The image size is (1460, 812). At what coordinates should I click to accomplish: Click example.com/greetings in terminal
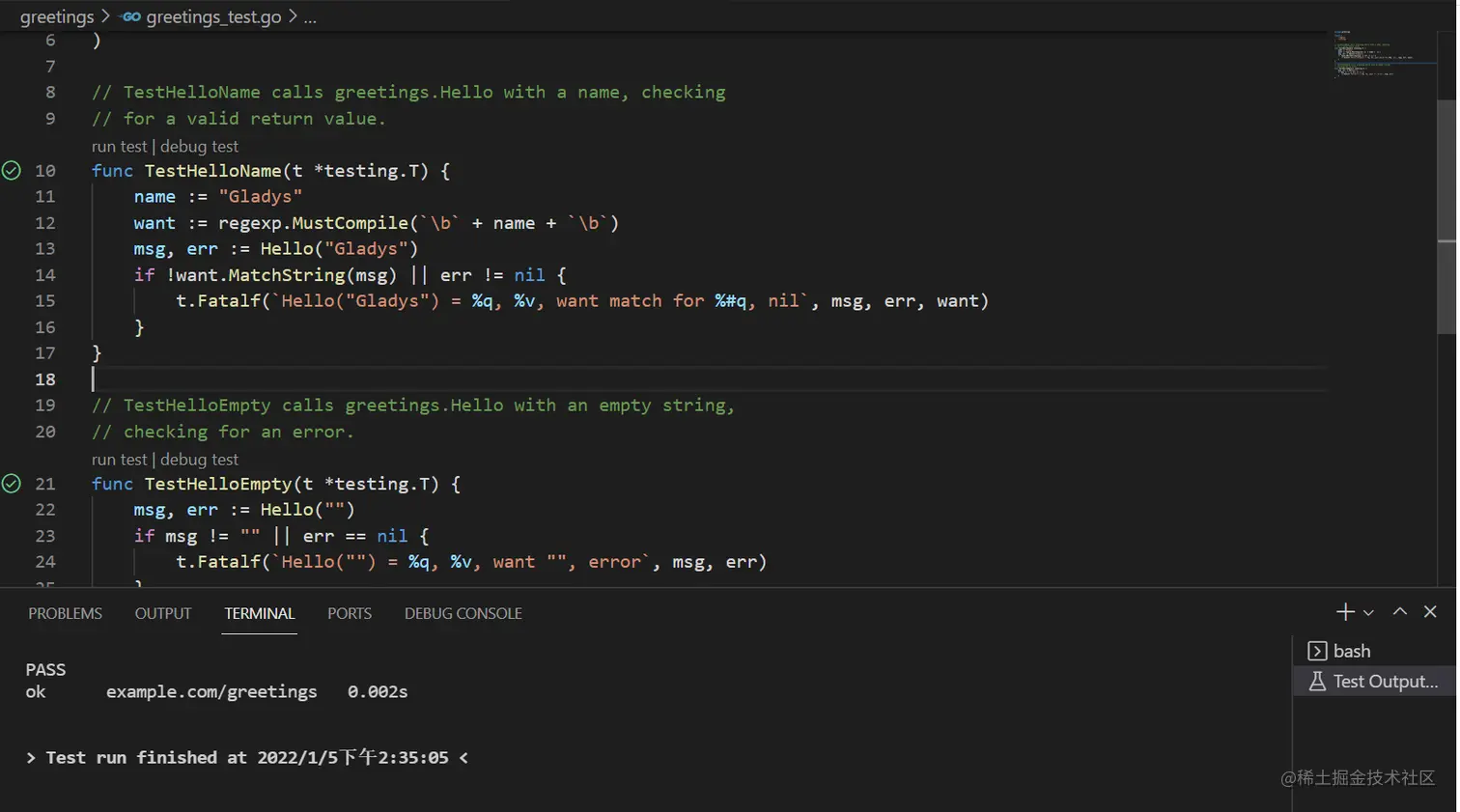(x=211, y=692)
